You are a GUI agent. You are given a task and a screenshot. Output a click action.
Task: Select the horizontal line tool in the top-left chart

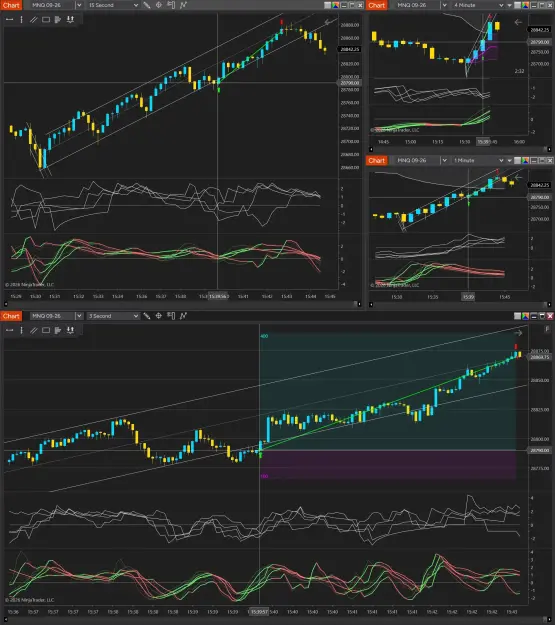tap(10, 20)
